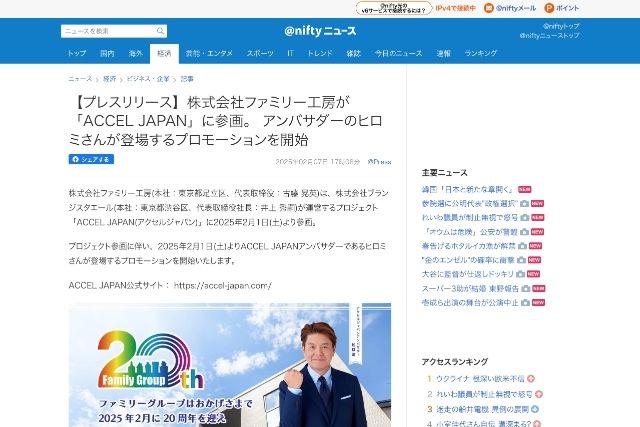The height and width of the screenshot is (427, 640).
Task: Open the 雑誌 navigation tab
Action: (x=353, y=53)
